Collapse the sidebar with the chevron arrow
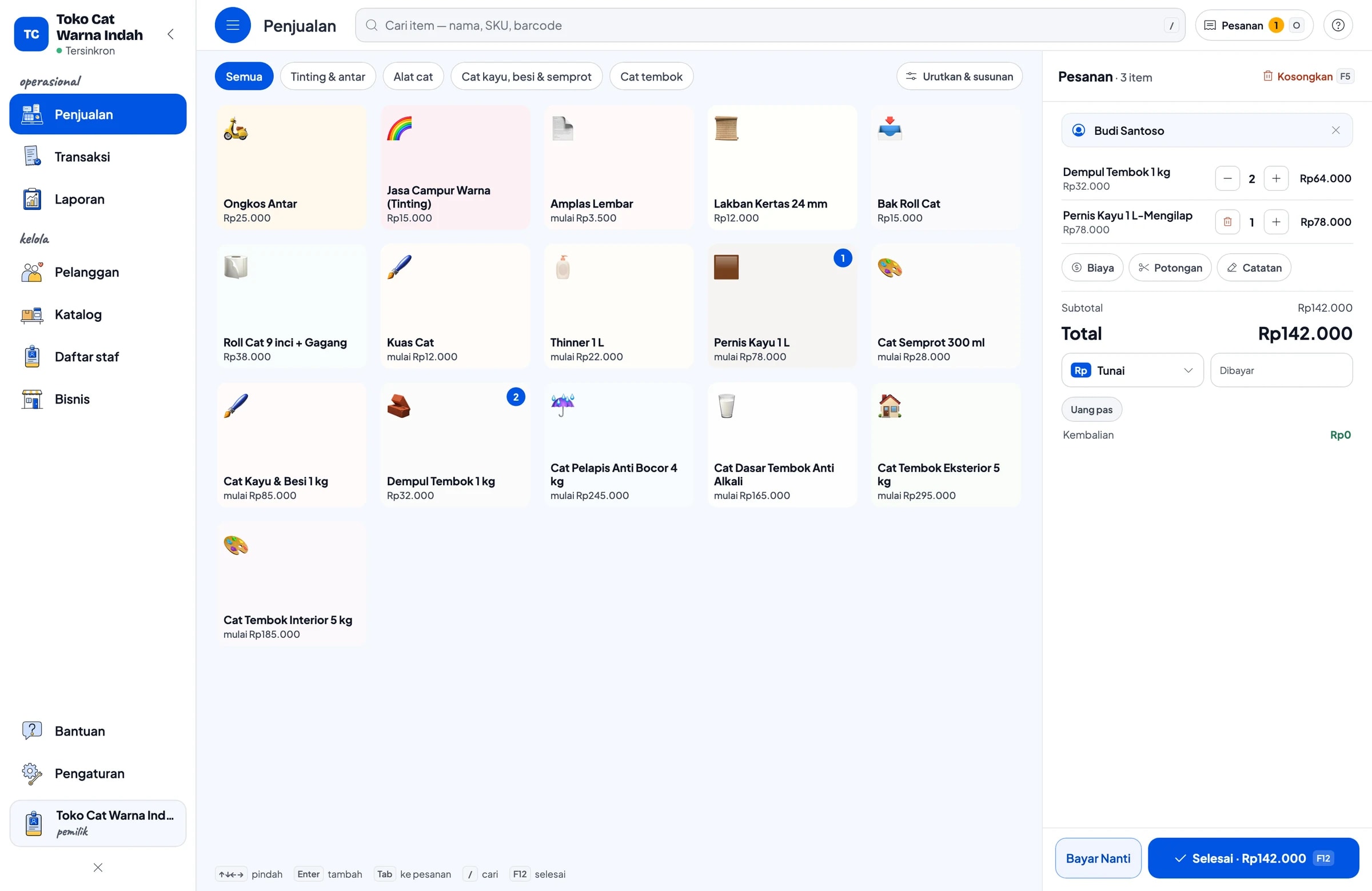The height and width of the screenshot is (891, 1372). 170,34
